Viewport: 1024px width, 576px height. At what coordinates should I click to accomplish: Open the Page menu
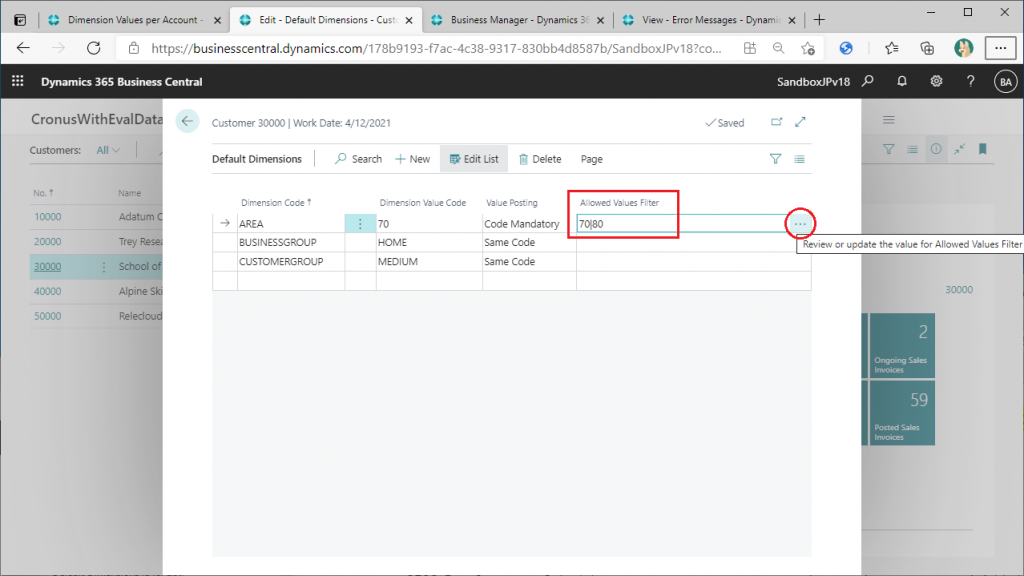(592, 159)
